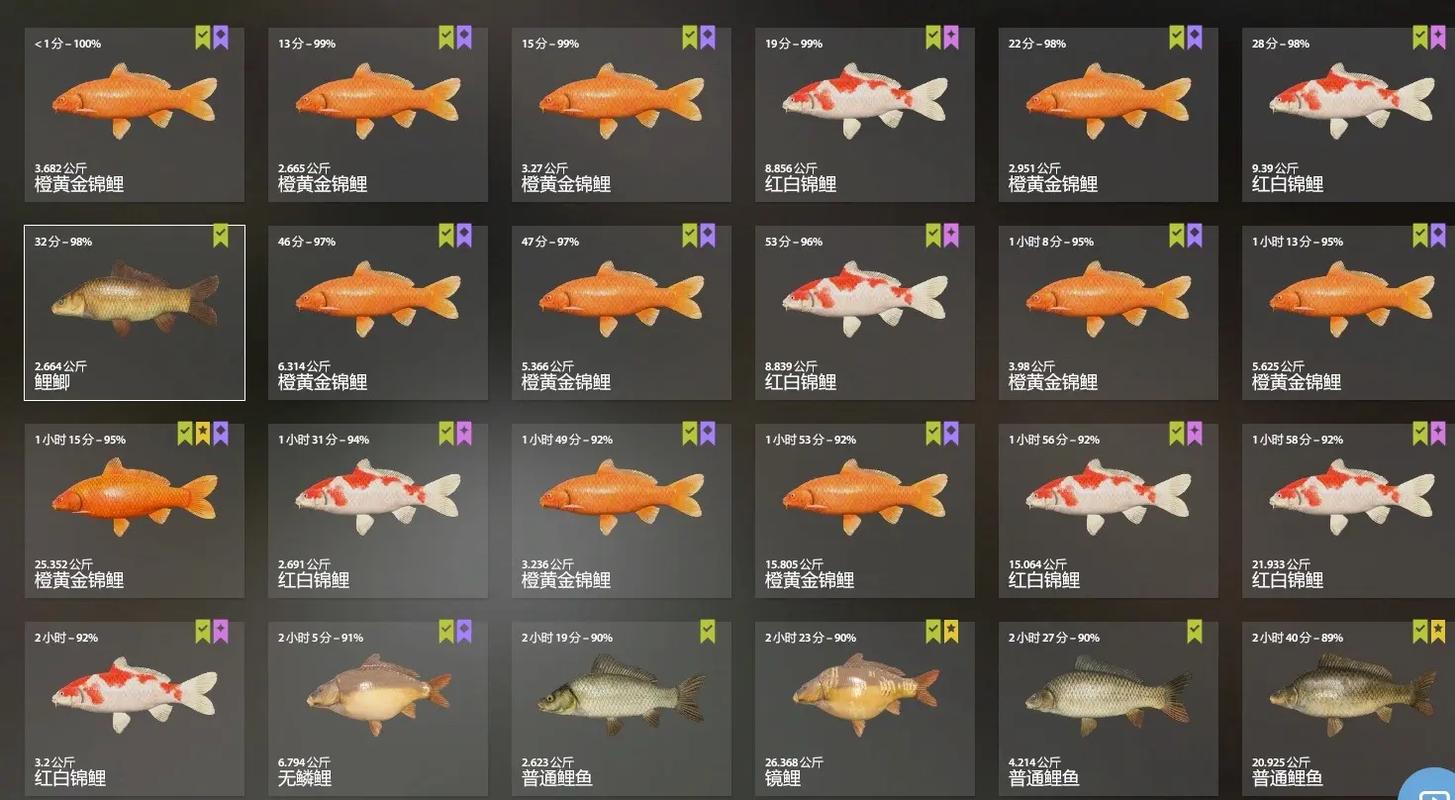1455x800 pixels.
Task: Select the 15.805公斤 橙黄金锦鲤 fish card
Action: coord(865,510)
